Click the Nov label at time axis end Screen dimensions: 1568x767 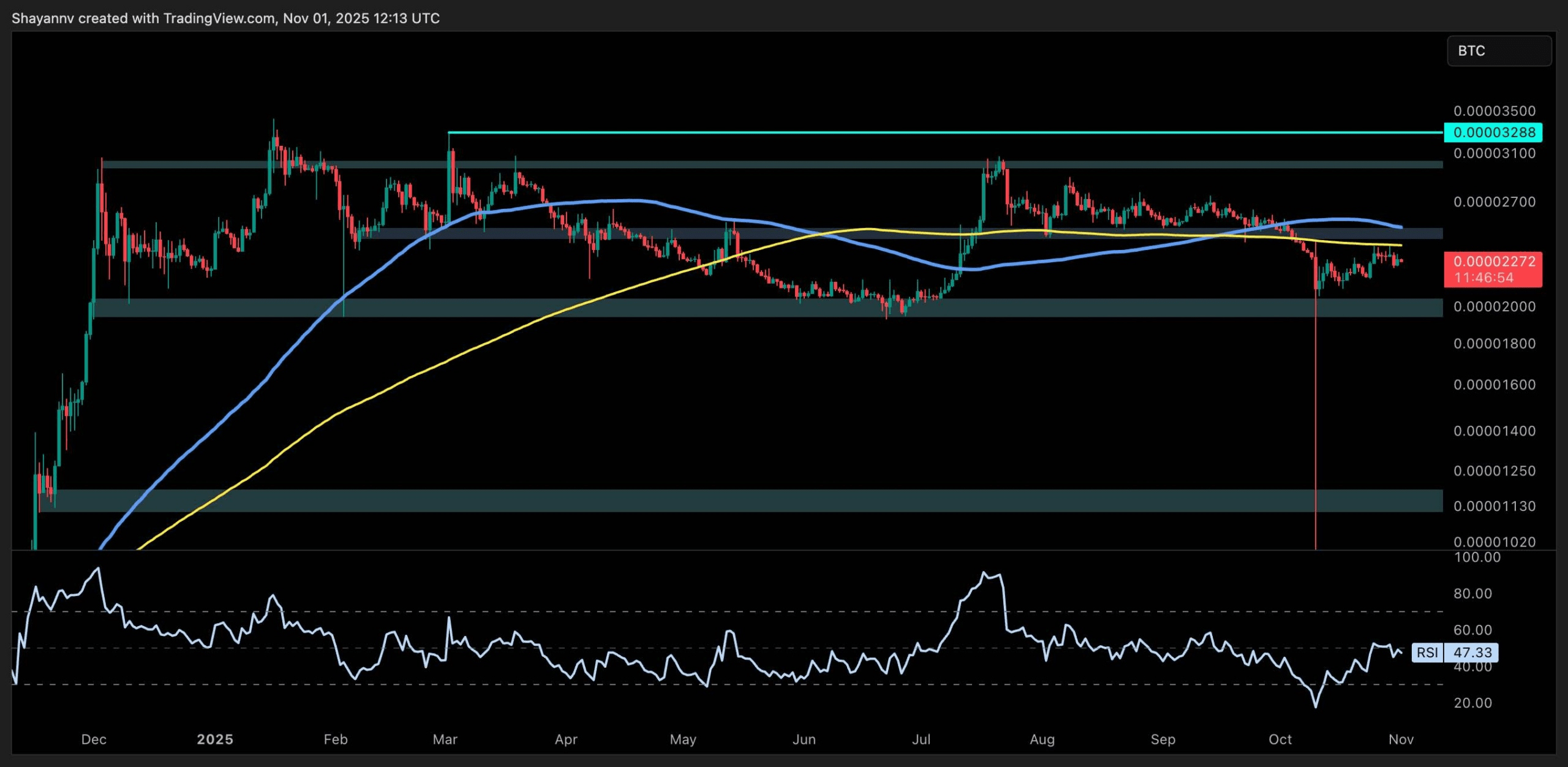[1401, 739]
